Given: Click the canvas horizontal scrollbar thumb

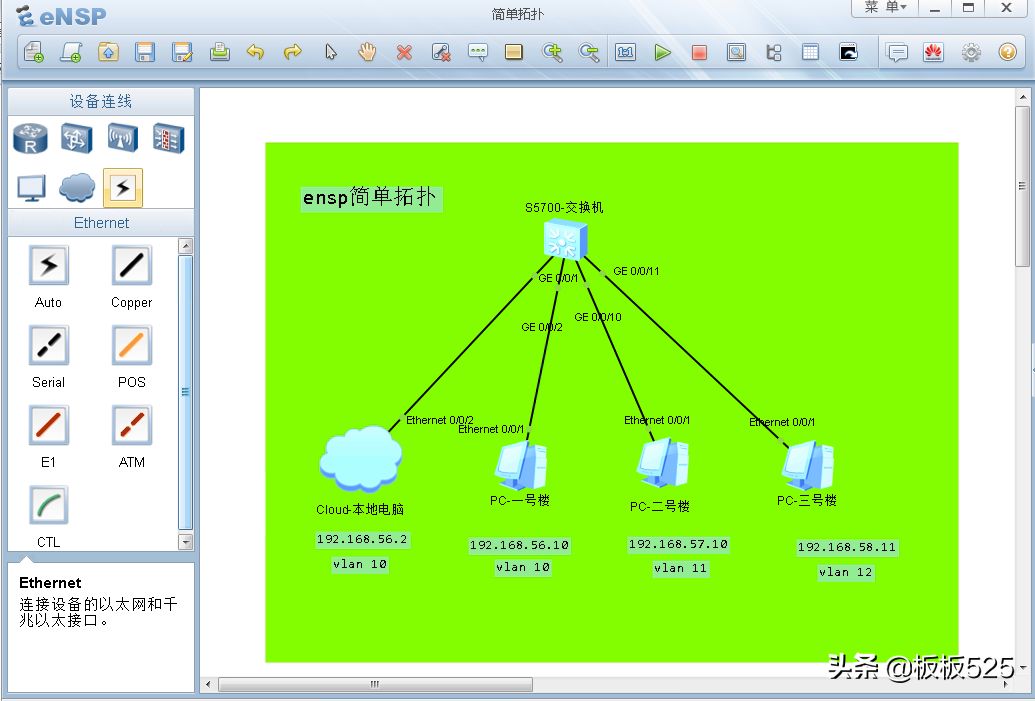Looking at the screenshot, I should [x=375, y=684].
